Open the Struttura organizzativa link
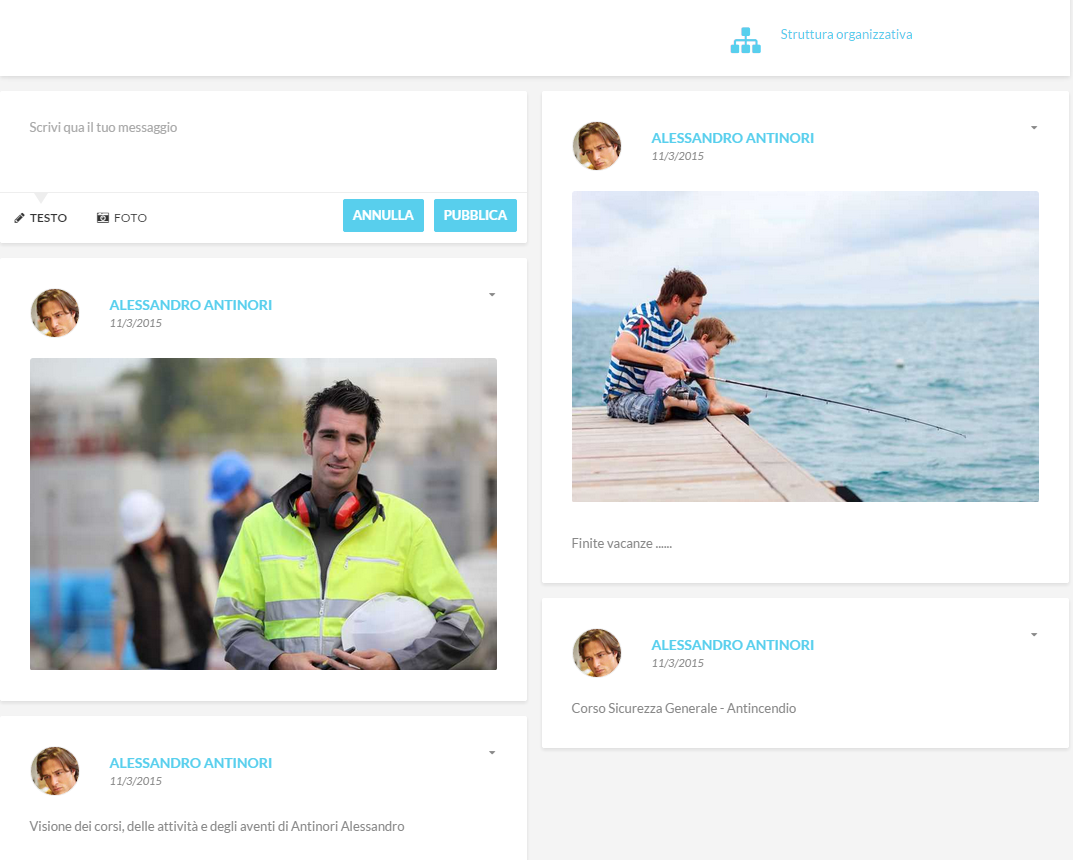1073x860 pixels. (x=846, y=34)
